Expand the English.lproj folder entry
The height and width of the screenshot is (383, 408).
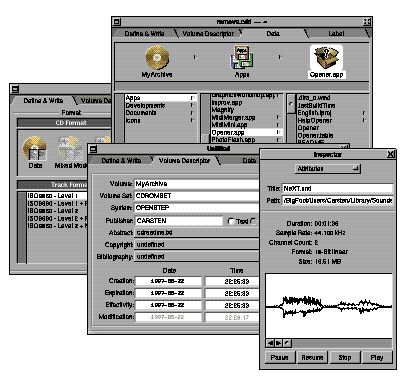(364, 113)
